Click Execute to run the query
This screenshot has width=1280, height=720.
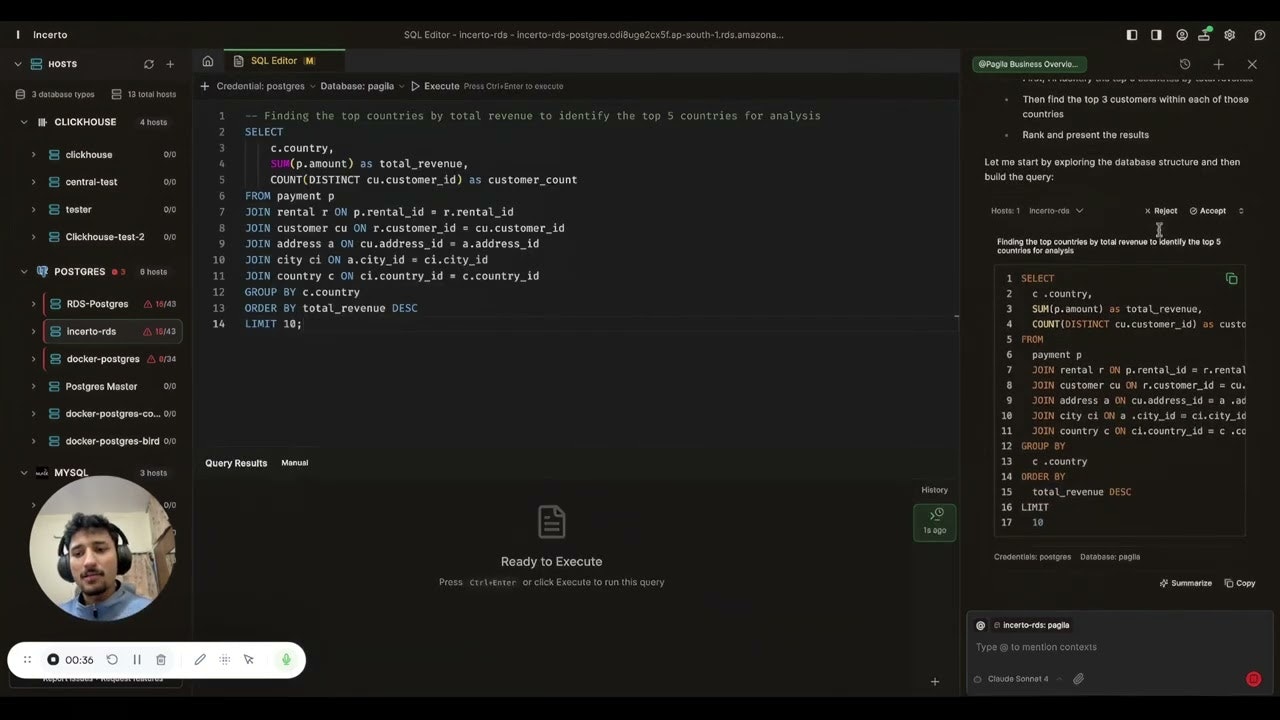[435, 86]
